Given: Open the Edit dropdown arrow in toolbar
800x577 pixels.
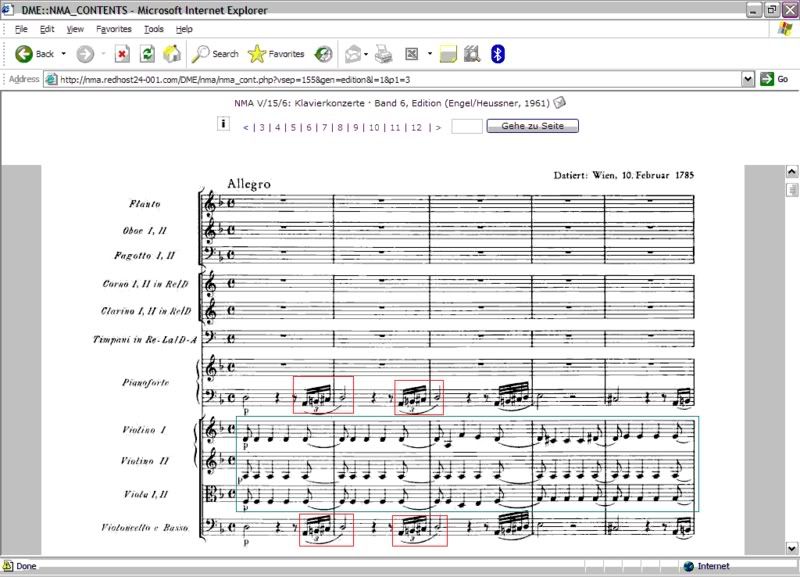Looking at the screenshot, I should [x=430, y=54].
